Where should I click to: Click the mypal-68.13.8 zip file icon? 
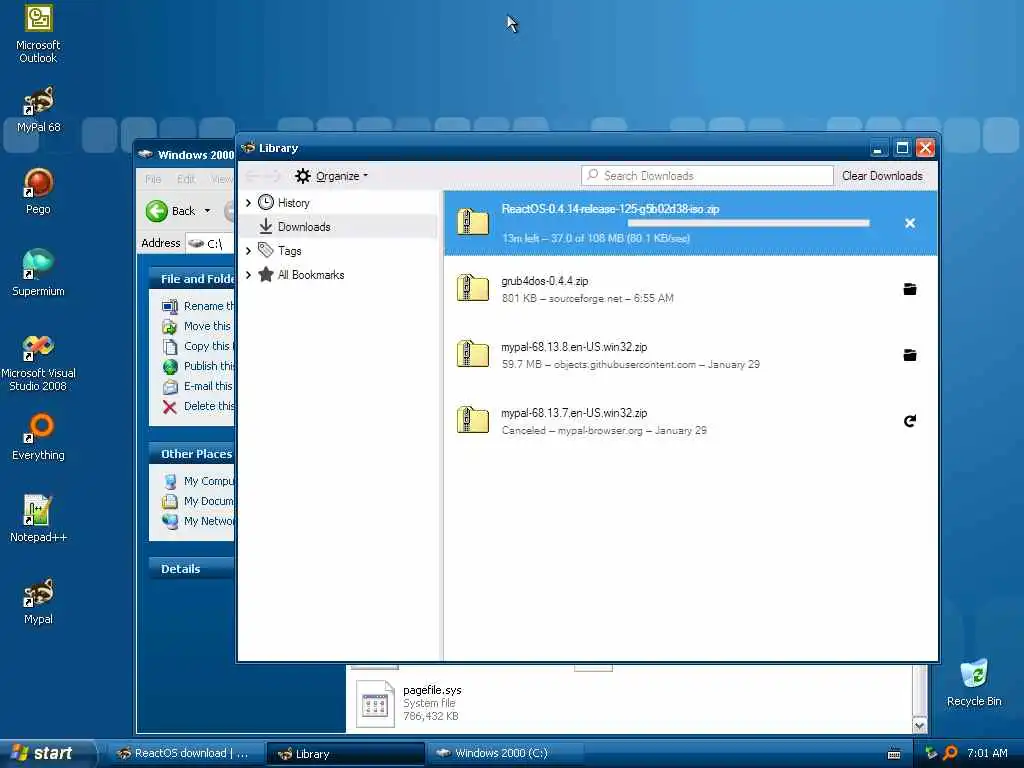point(473,354)
